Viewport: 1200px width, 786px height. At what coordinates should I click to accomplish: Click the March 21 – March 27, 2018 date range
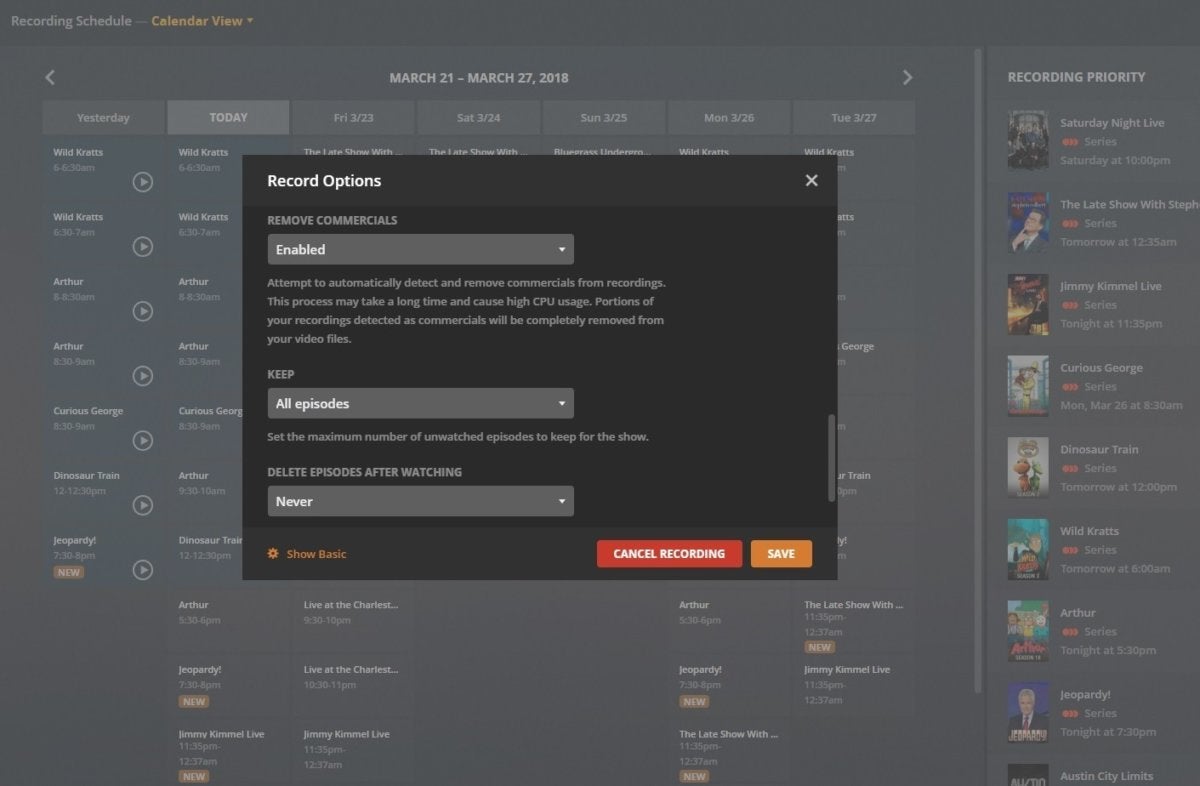point(479,78)
